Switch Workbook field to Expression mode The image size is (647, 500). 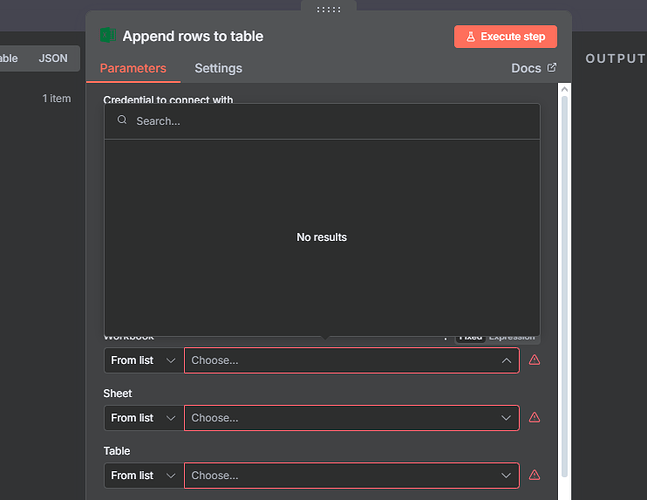click(x=512, y=338)
